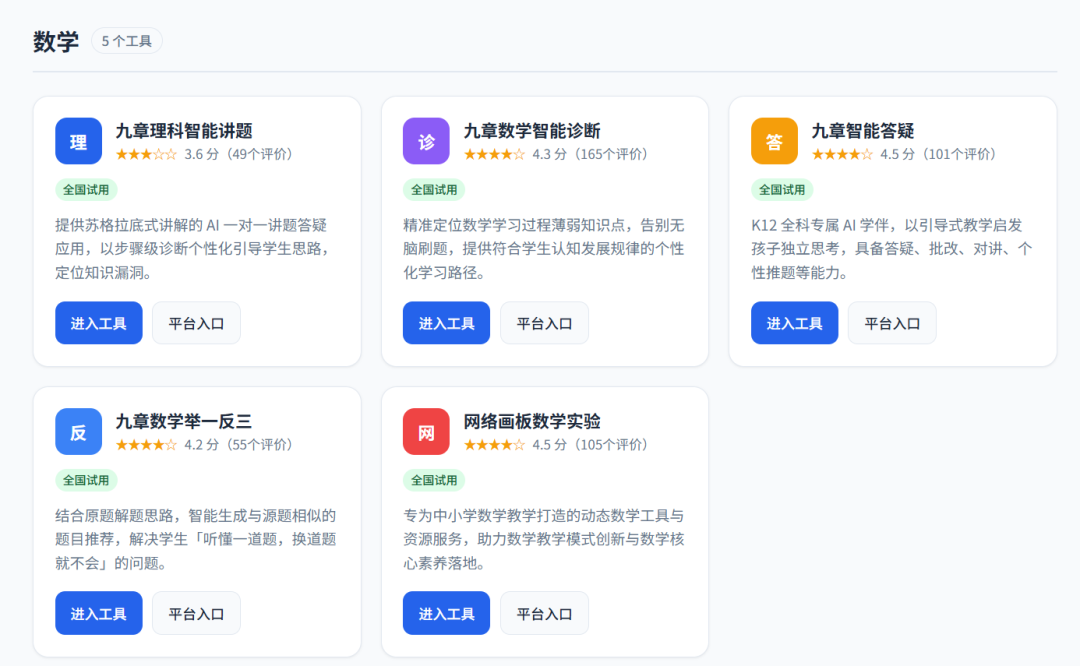Click the description starting 结合原题解题思路
This screenshot has height=666, width=1080.
(196, 539)
